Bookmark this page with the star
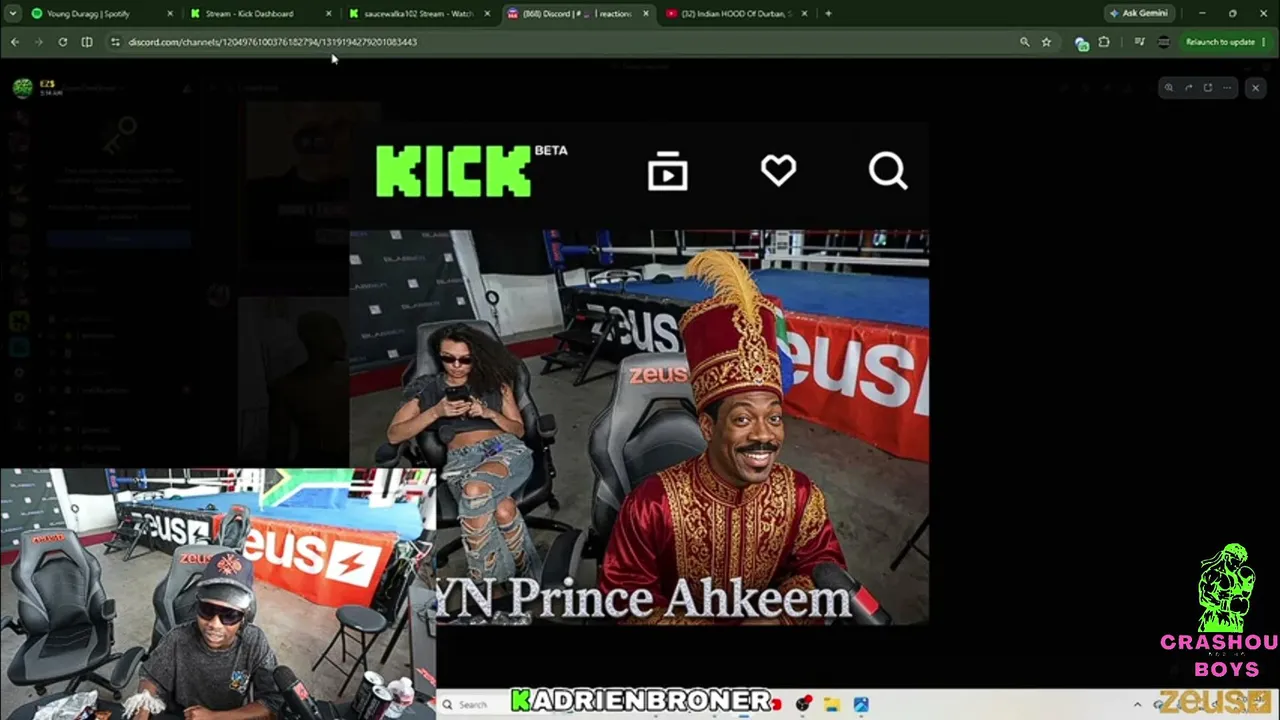 tap(1046, 42)
